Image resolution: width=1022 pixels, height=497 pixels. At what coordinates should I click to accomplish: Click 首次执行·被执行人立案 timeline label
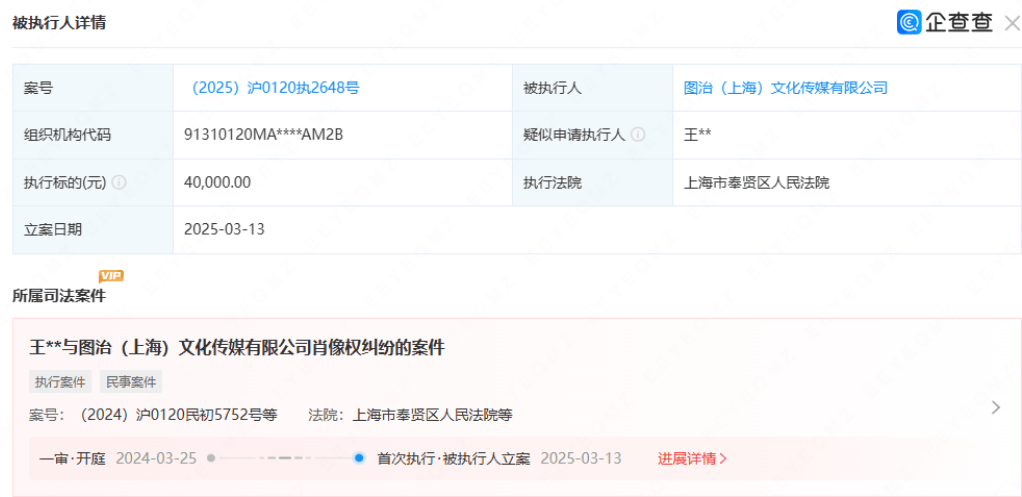(454, 459)
